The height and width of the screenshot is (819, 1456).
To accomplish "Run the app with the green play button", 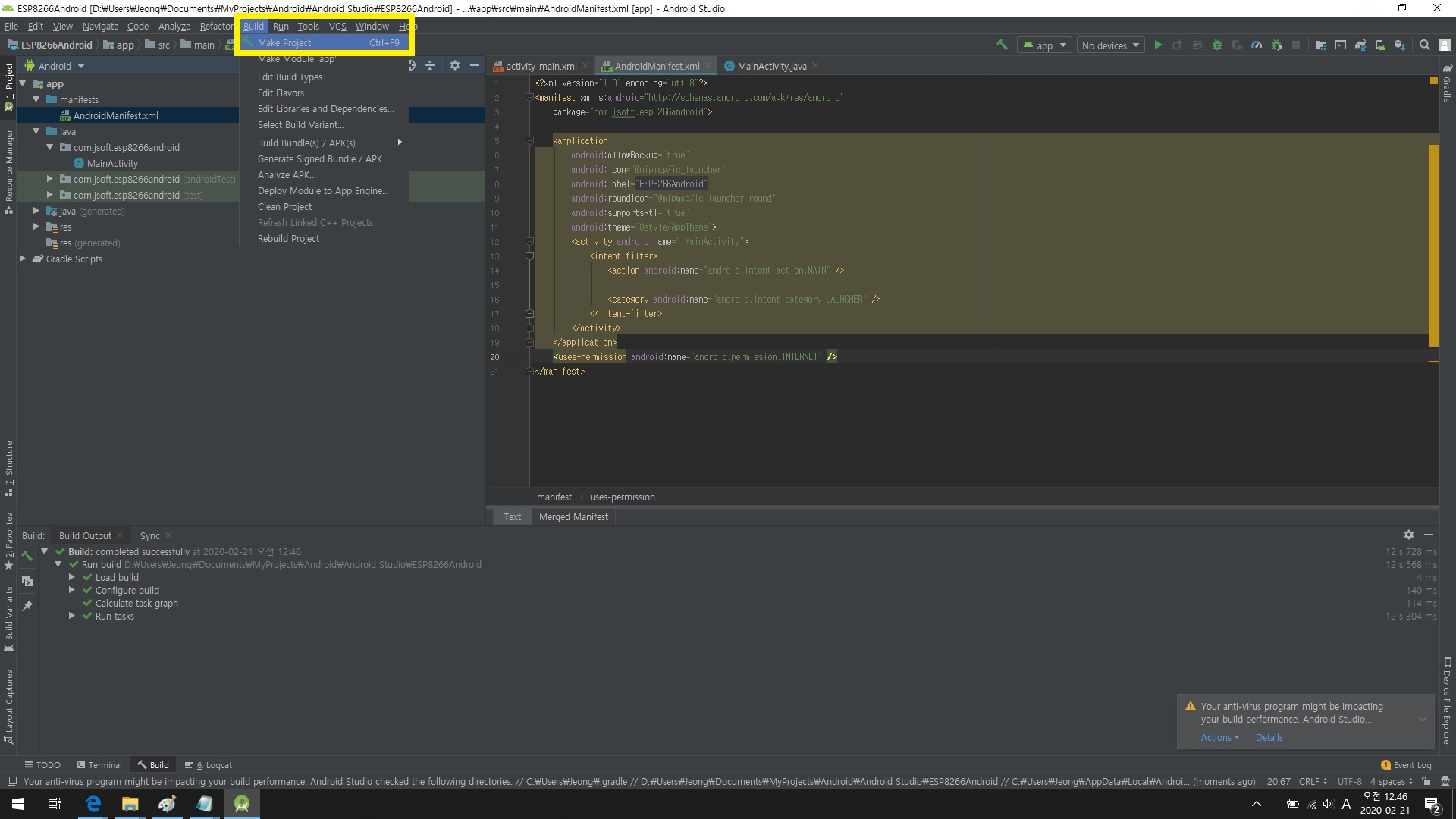I will click(1158, 45).
